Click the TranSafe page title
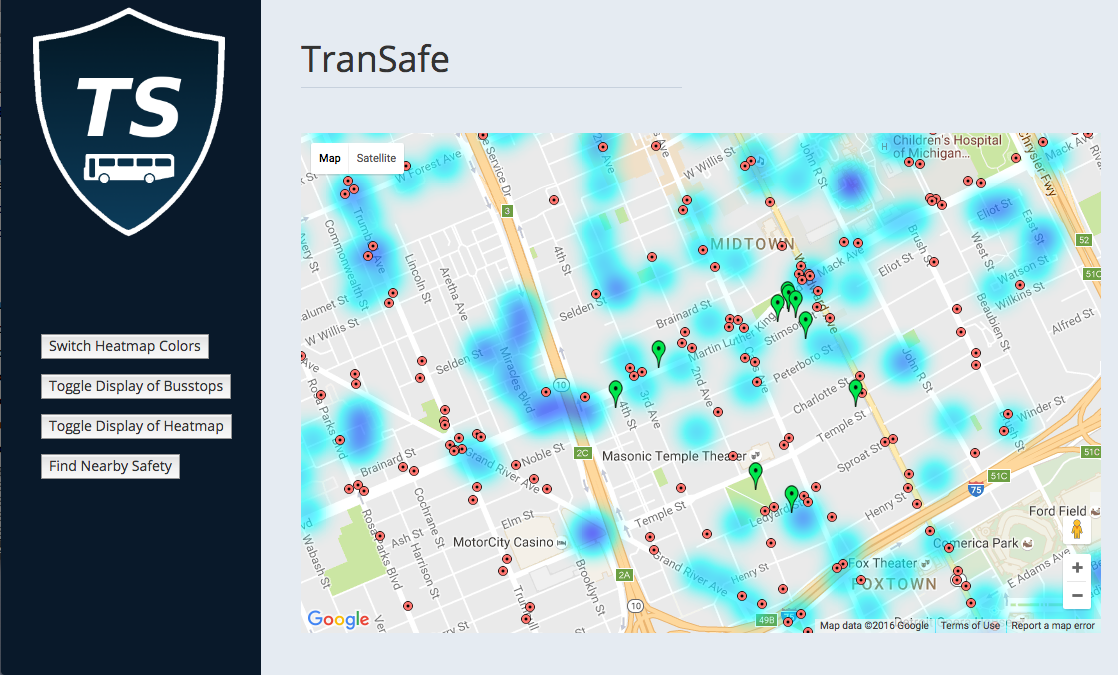The image size is (1118, 675). click(375, 59)
